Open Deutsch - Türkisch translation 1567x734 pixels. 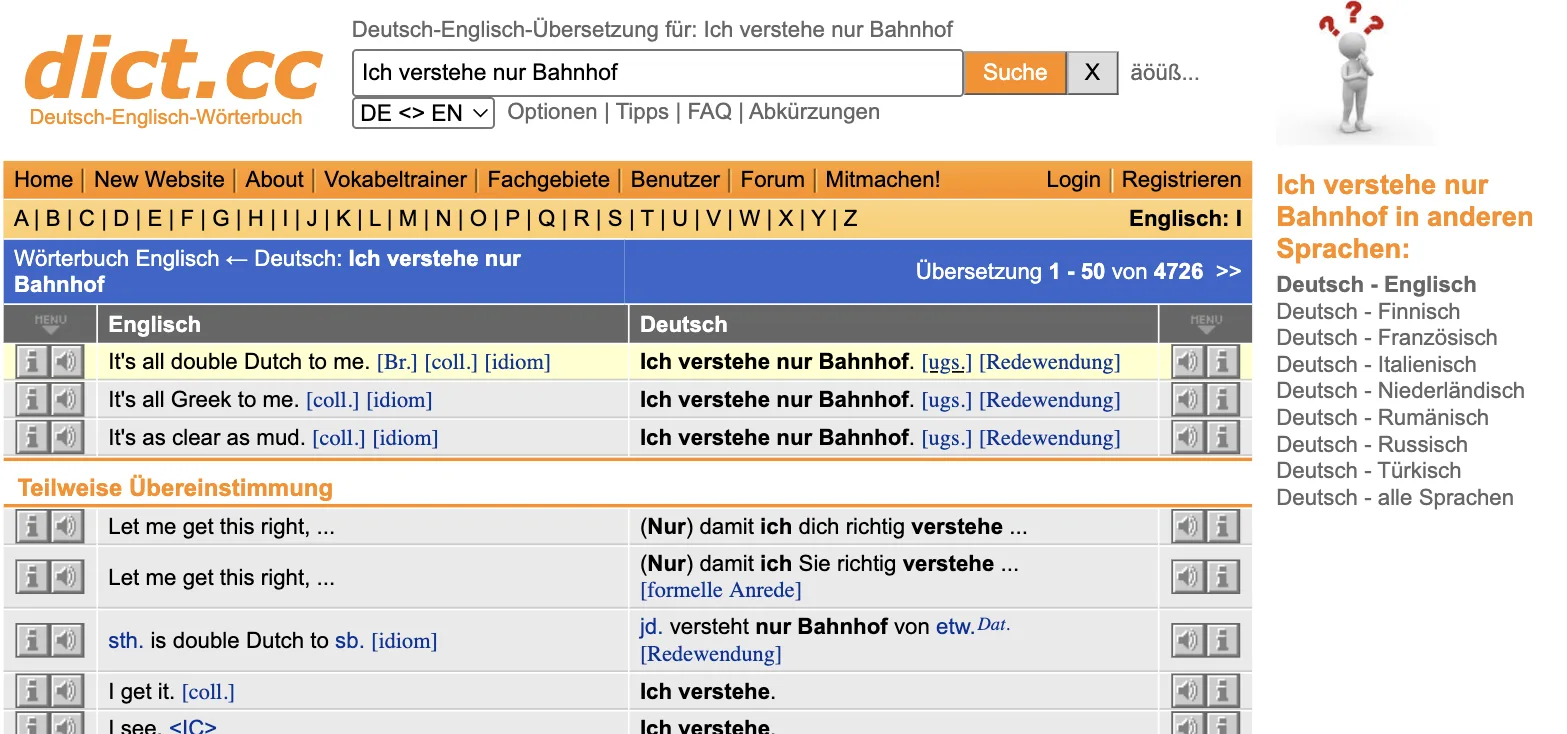[1369, 471]
